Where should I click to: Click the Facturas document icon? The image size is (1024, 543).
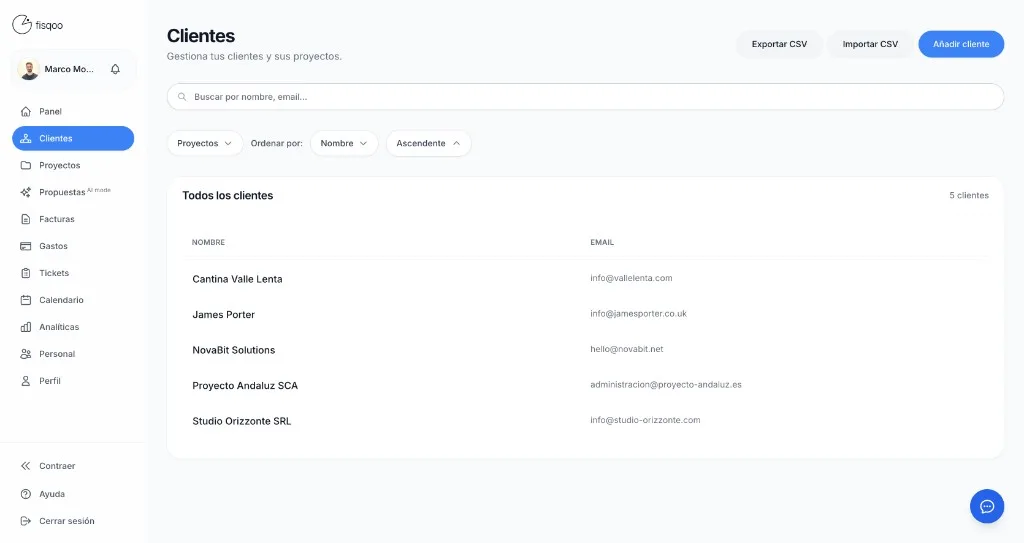(x=25, y=219)
